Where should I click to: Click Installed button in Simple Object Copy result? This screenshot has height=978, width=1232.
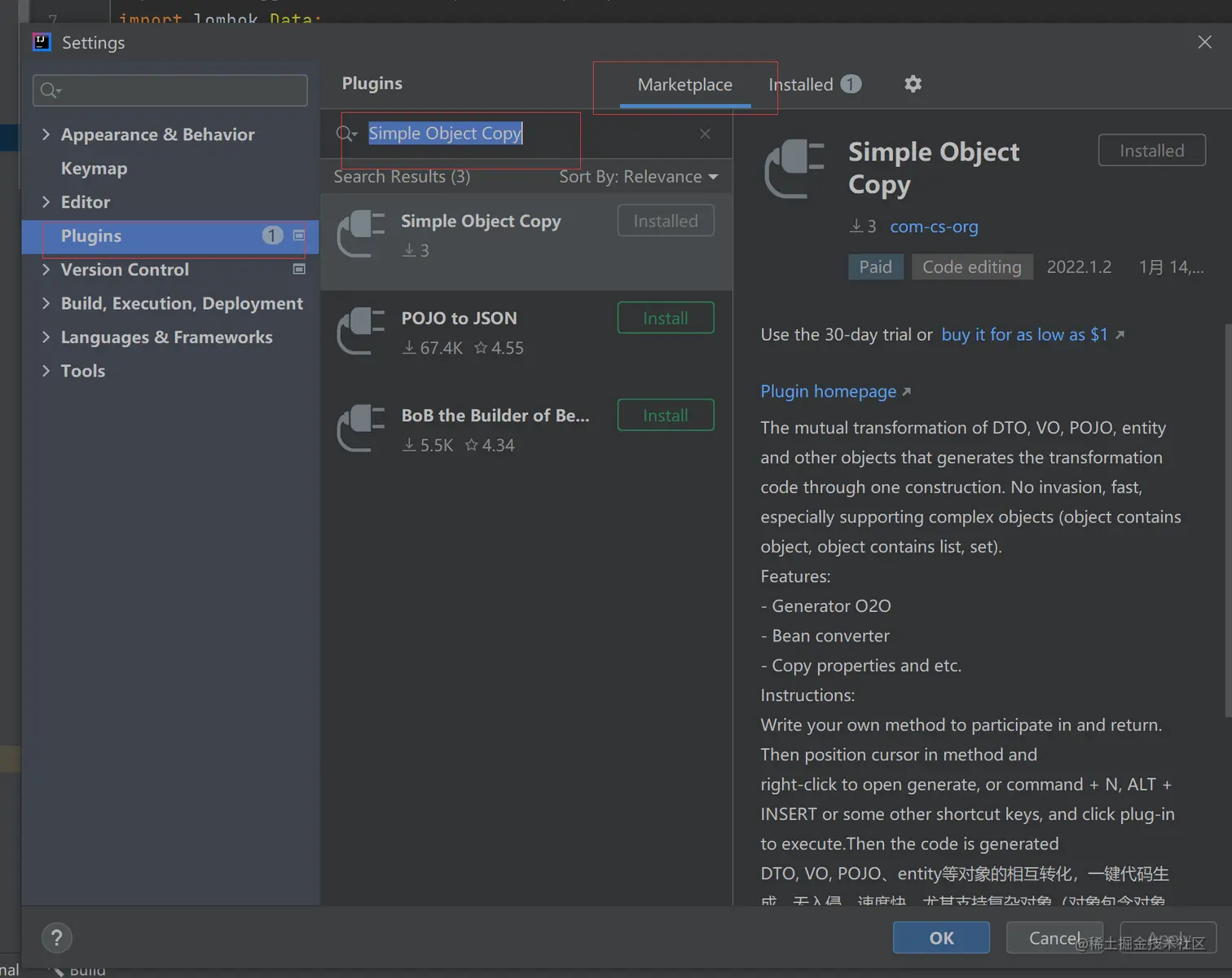click(666, 221)
